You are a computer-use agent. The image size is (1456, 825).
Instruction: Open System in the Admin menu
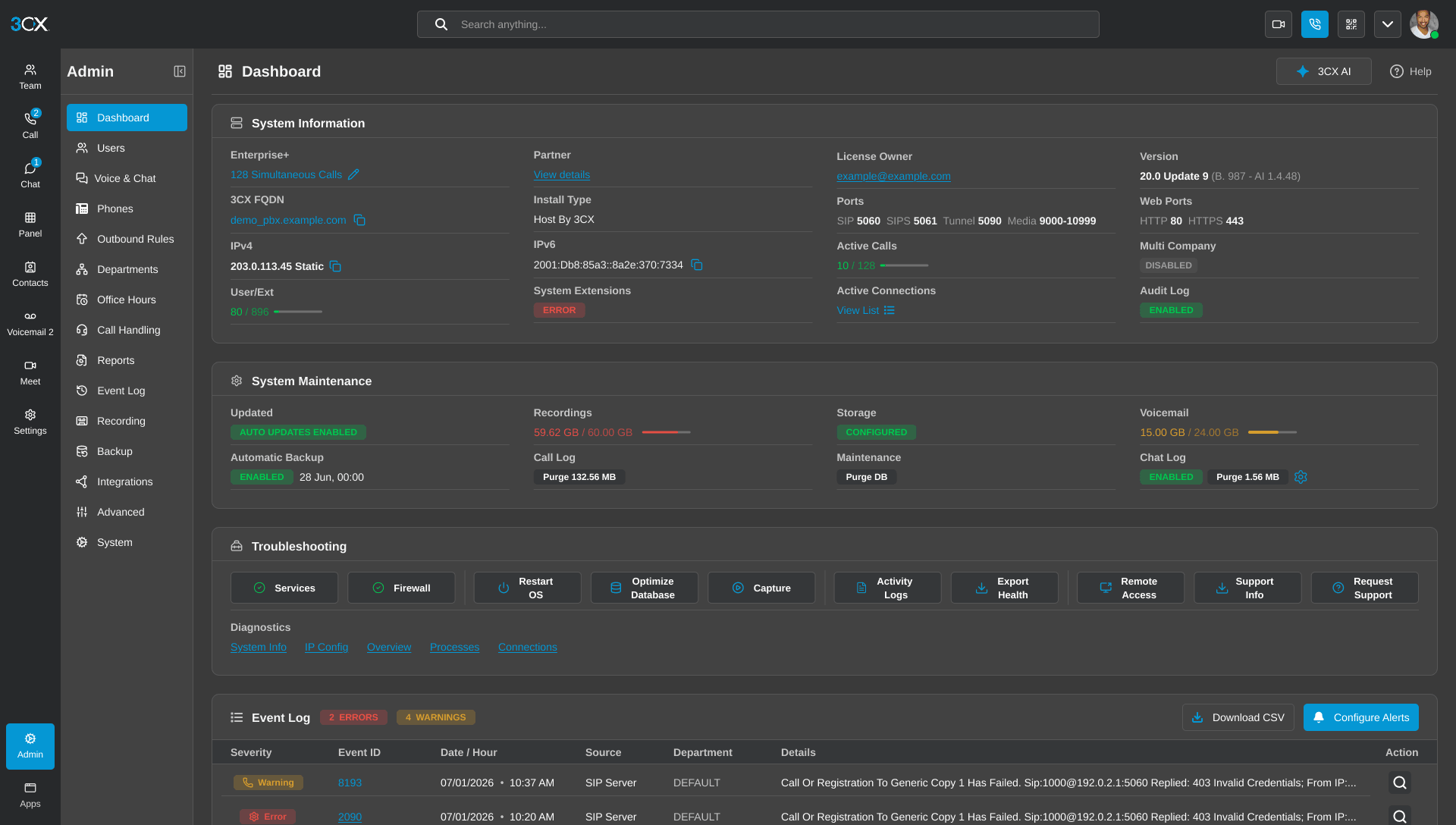[127, 542]
